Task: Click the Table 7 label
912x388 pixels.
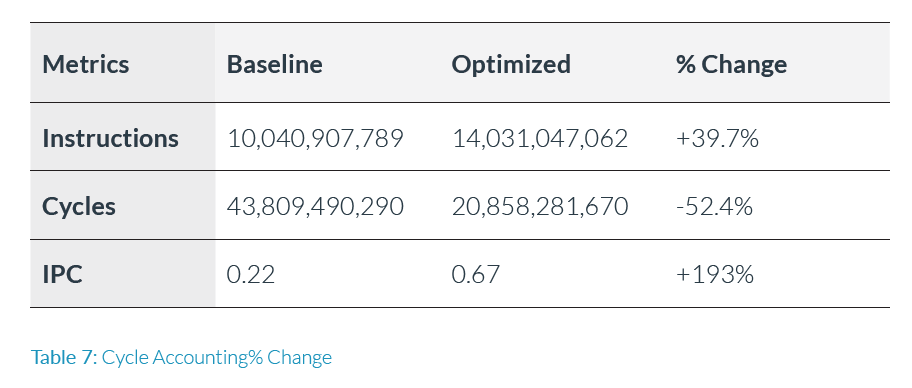Action: (64, 357)
